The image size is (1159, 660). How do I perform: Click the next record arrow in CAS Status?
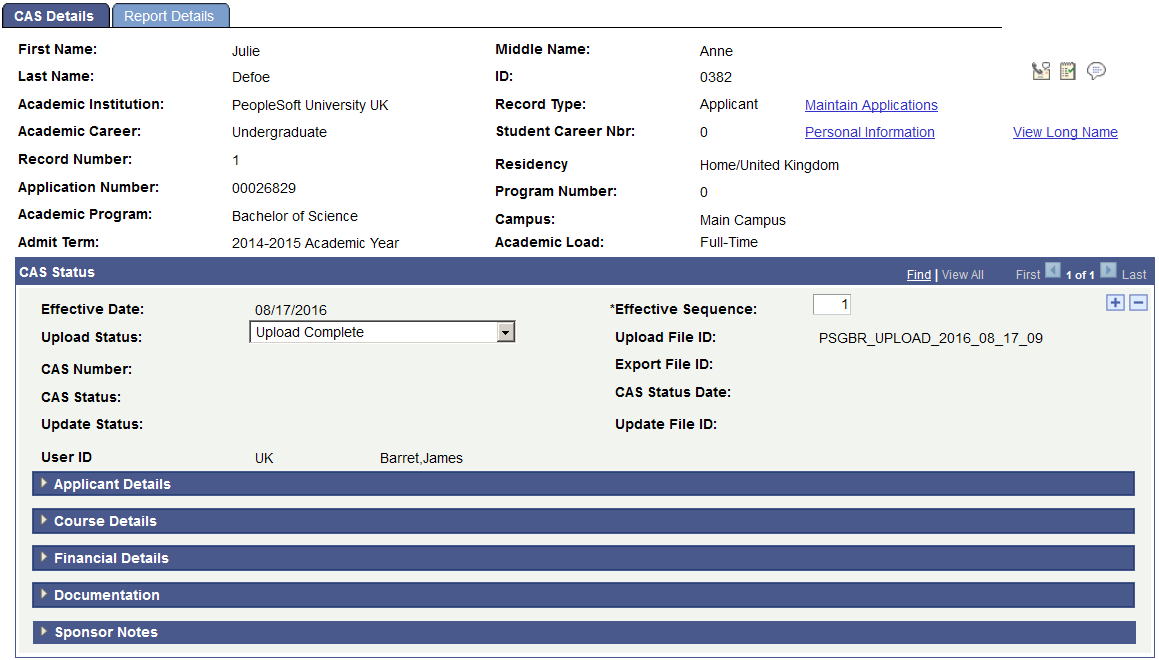(x=1108, y=270)
